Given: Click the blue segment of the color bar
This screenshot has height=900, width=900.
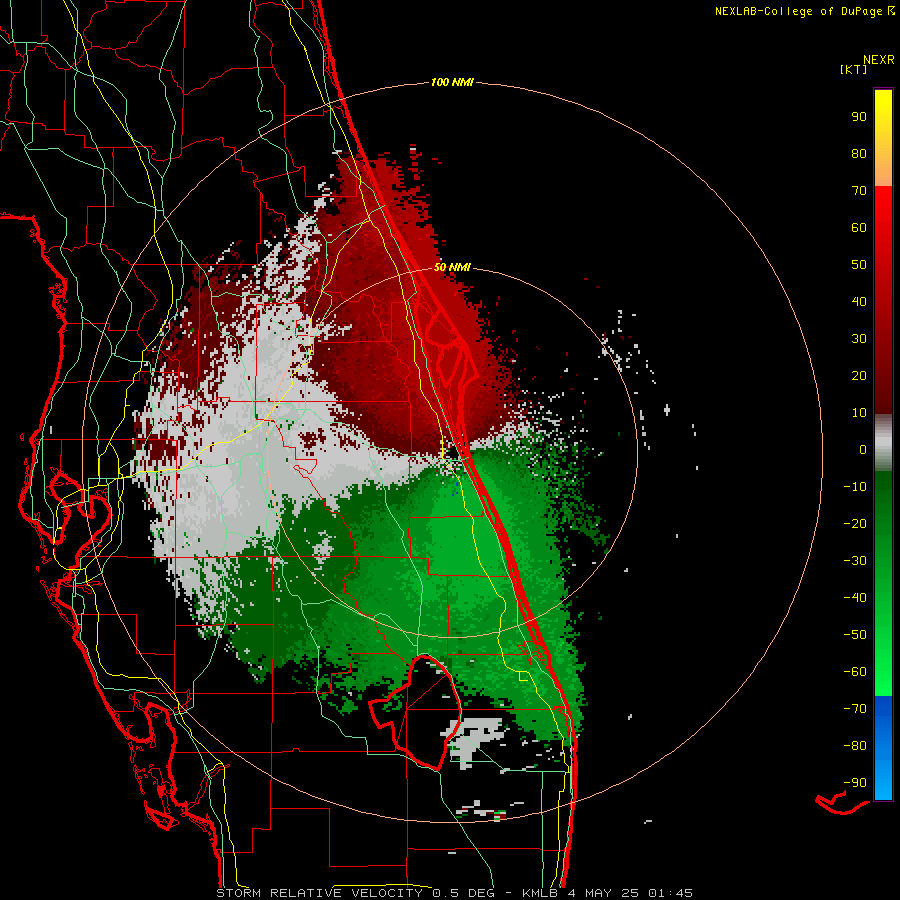Looking at the screenshot, I should (883, 746).
